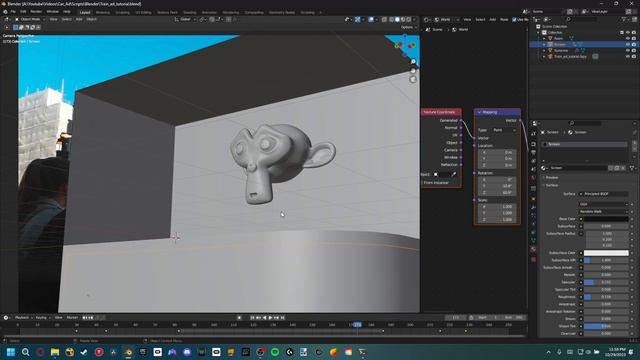This screenshot has width=640, height=360.
Task: Click the Mapping Rotation Z field
Action: (x=498, y=193)
